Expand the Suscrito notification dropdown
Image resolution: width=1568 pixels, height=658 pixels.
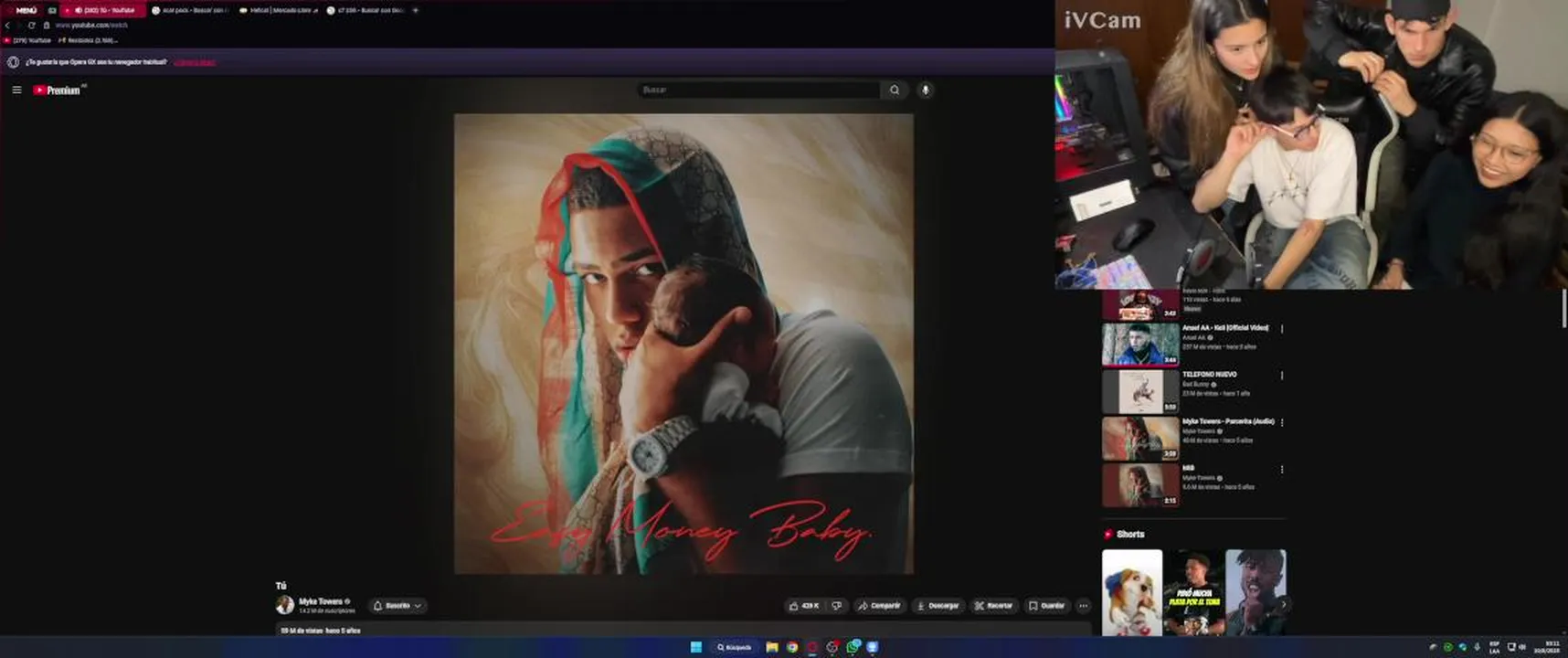pos(398,606)
